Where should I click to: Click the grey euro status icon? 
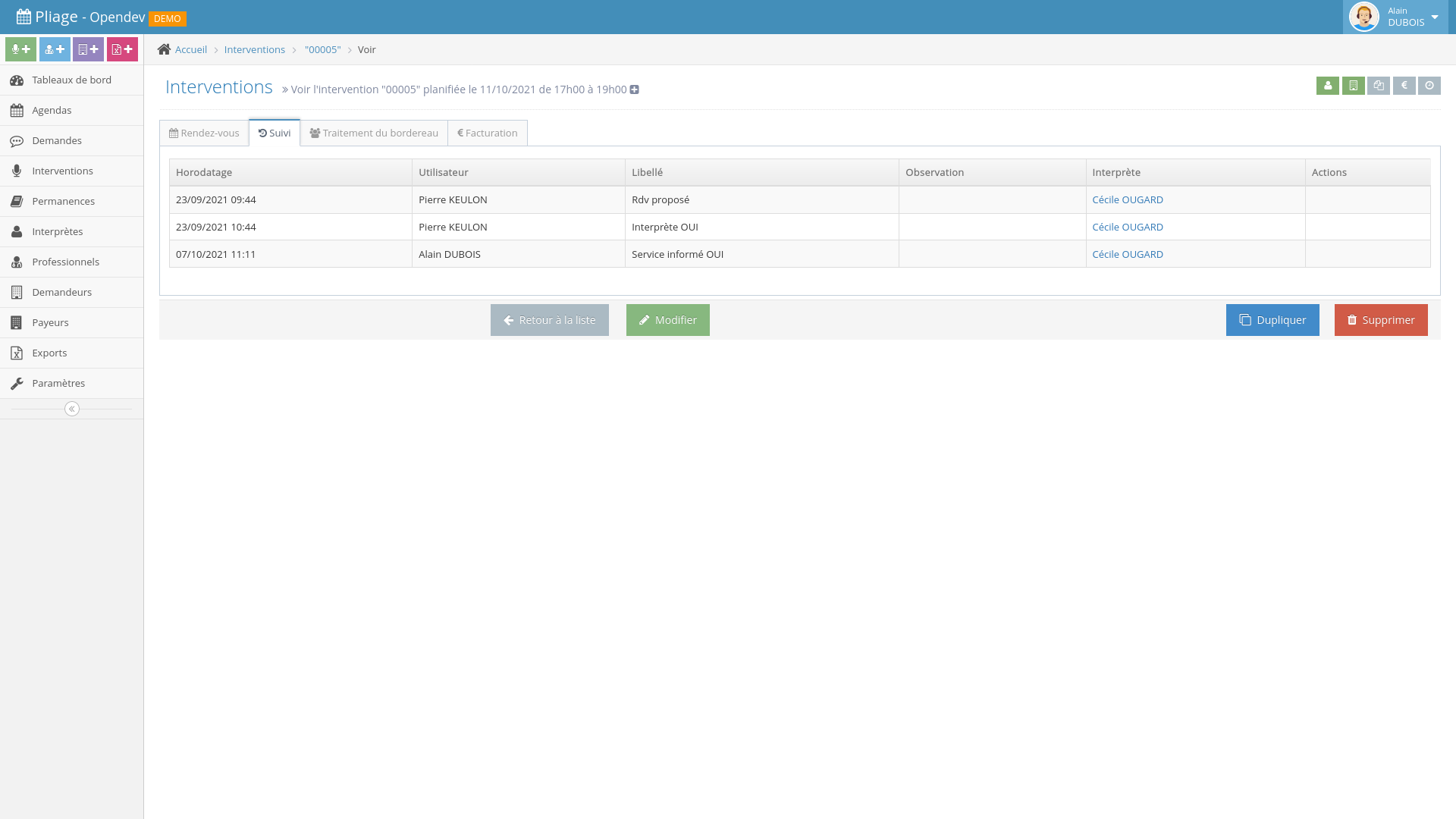coord(1404,86)
